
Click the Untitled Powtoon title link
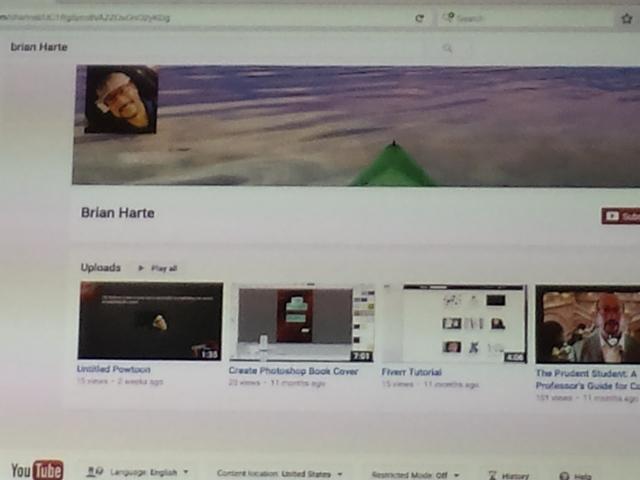point(113,369)
